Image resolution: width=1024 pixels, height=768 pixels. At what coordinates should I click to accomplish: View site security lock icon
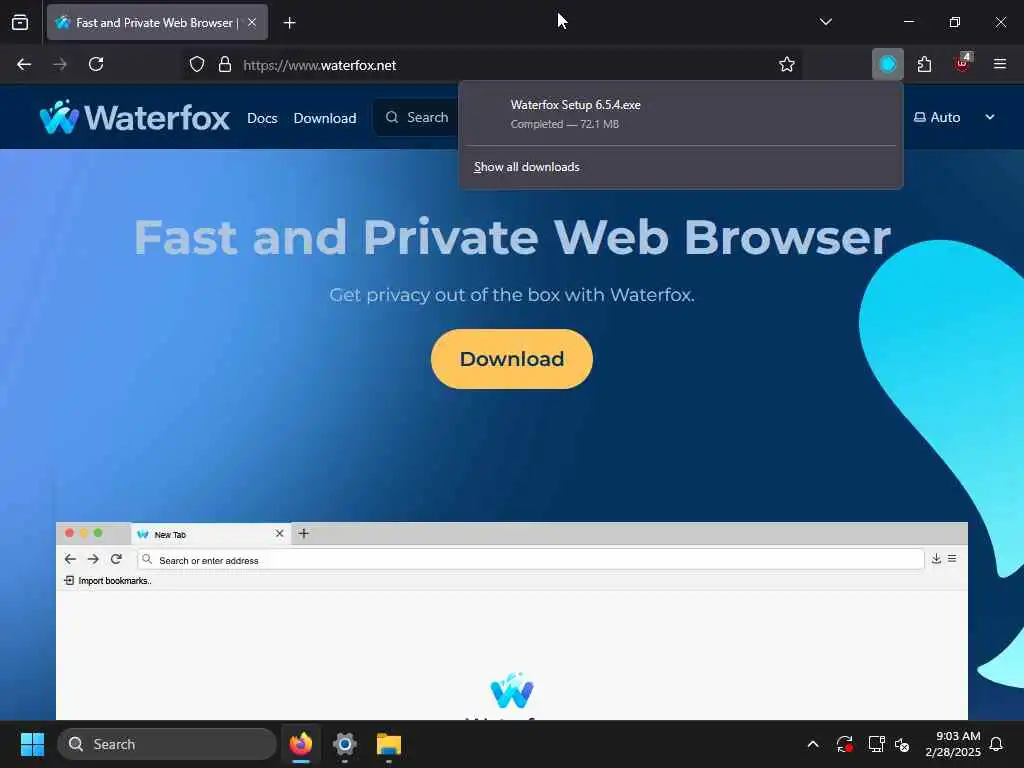coord(225,65)
